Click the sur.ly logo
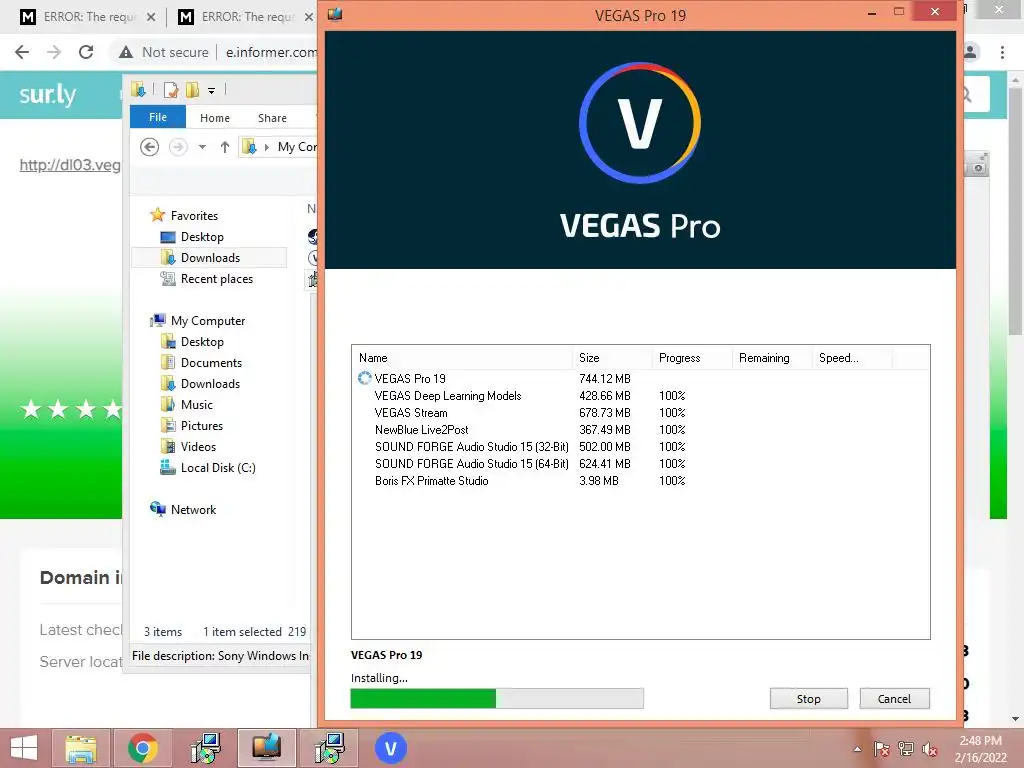The width and height of the screenshot is (1024, 768). click(47, 95)
